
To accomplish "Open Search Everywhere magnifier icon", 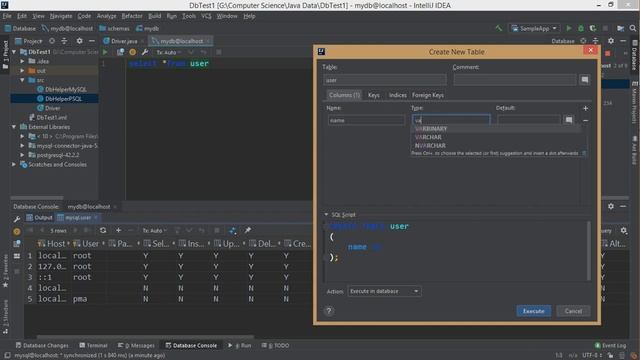I will 633,28.
